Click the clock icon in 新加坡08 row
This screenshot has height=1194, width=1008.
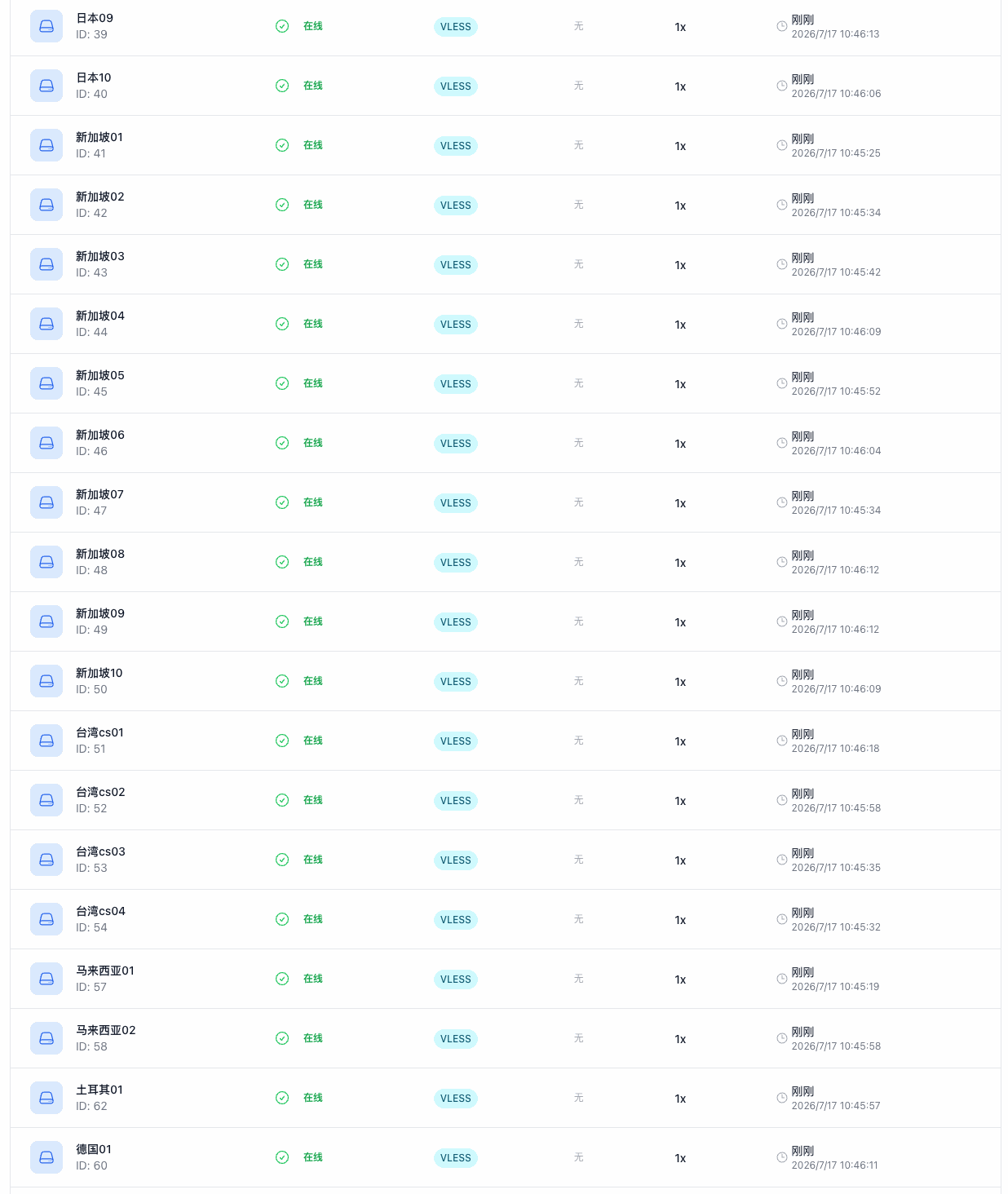point(781,562)
